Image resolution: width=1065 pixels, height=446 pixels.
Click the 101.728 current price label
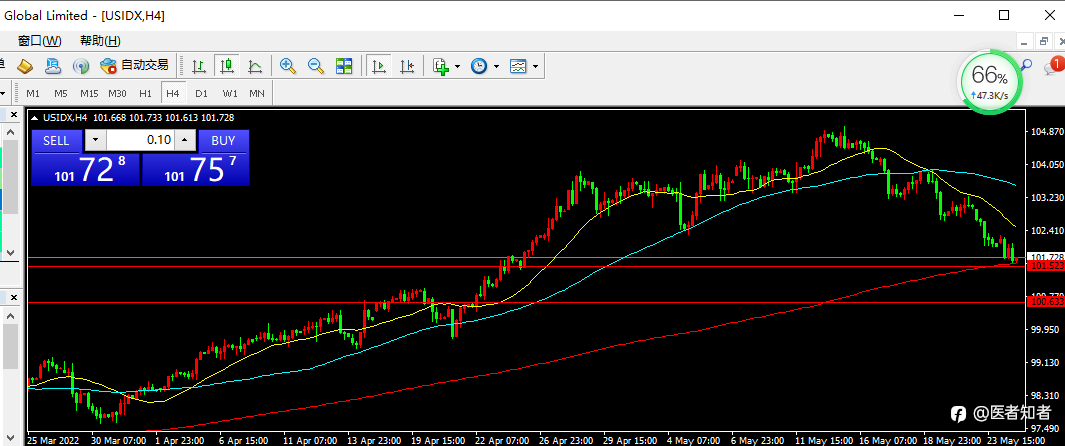pyautogui.click(x=1047, y=257)
